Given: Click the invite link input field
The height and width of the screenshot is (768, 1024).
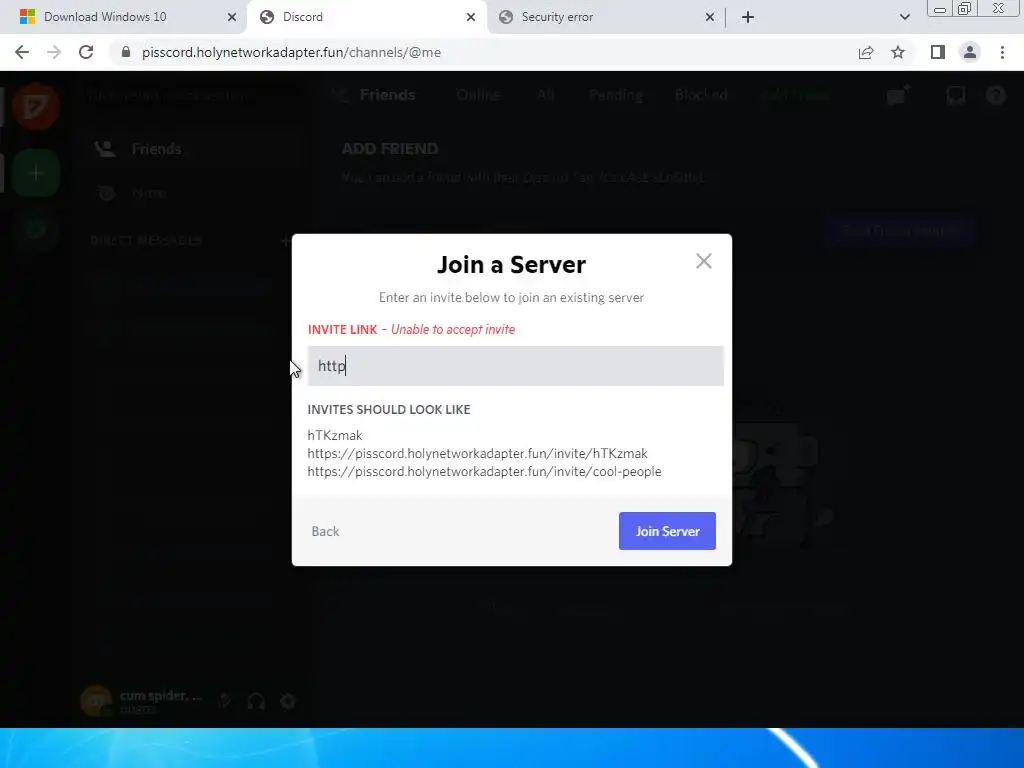Looking at the screenshot, I should pos(515,366).
